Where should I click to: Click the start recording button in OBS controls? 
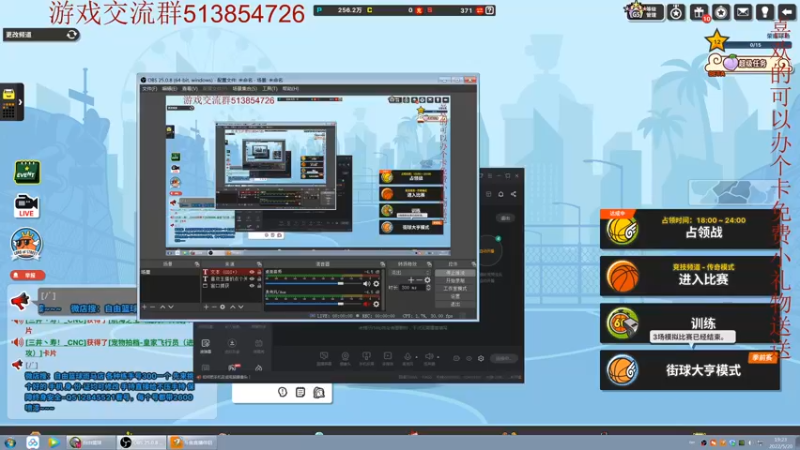455,281
